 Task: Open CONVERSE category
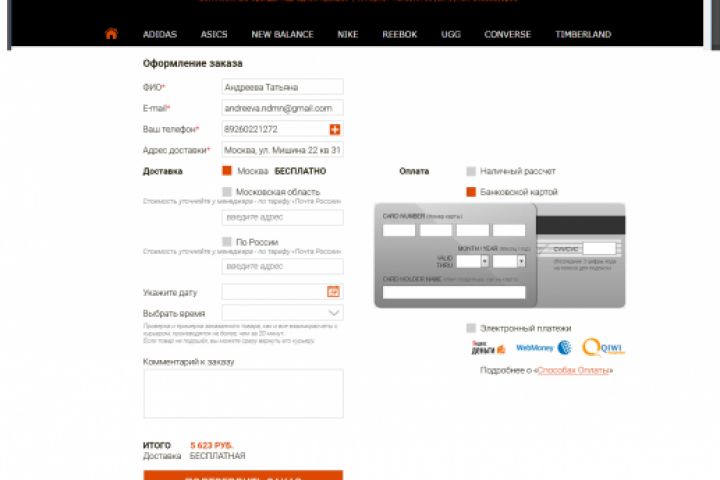coord(507,34)
